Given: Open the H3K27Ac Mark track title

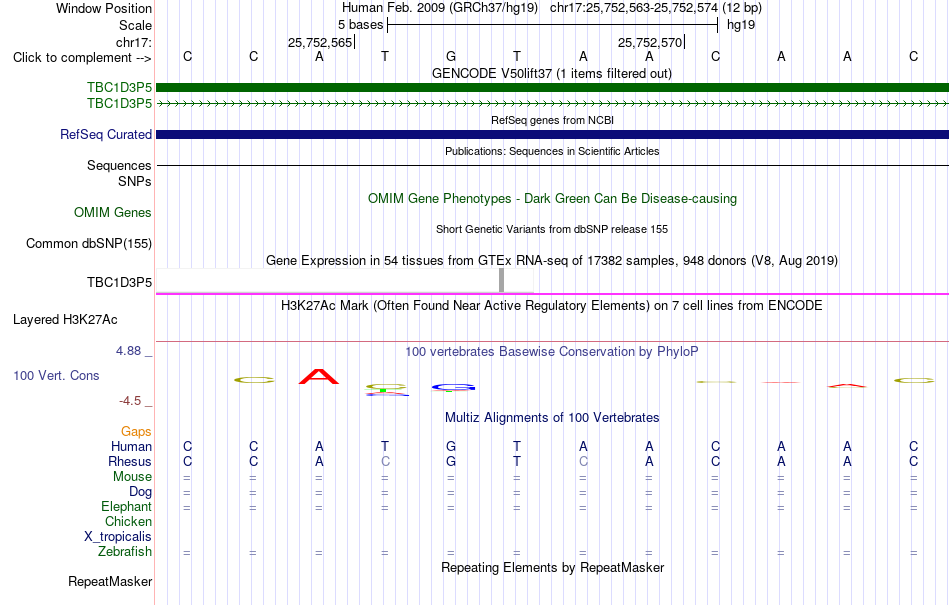Looking at the screenshot, I should pos(551,305).
